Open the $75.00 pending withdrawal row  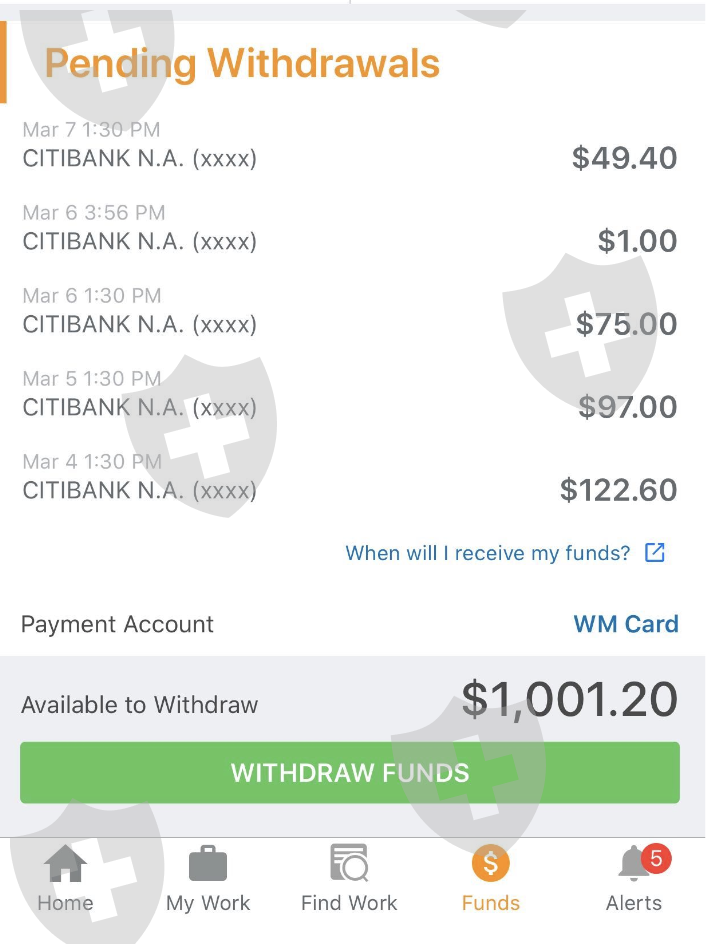[350, 312]
